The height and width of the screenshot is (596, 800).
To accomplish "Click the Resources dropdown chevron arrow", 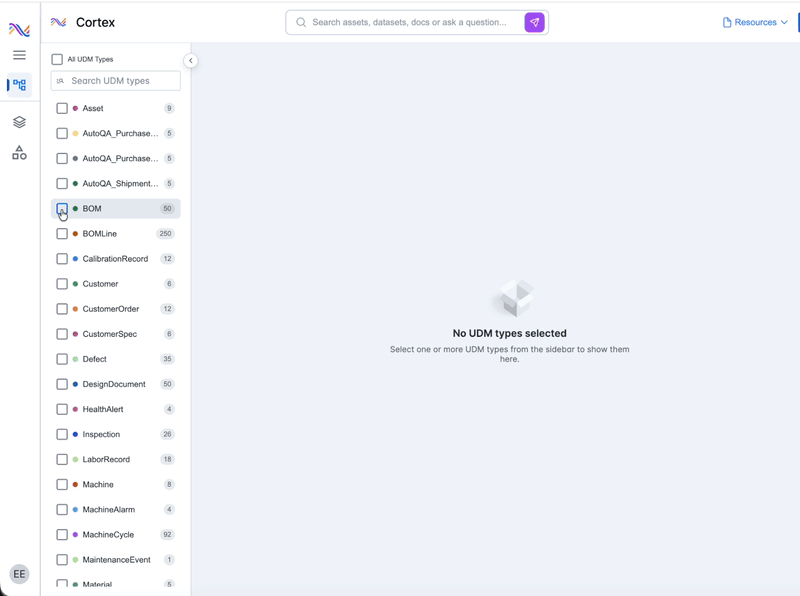I will (x=784, y=22).
